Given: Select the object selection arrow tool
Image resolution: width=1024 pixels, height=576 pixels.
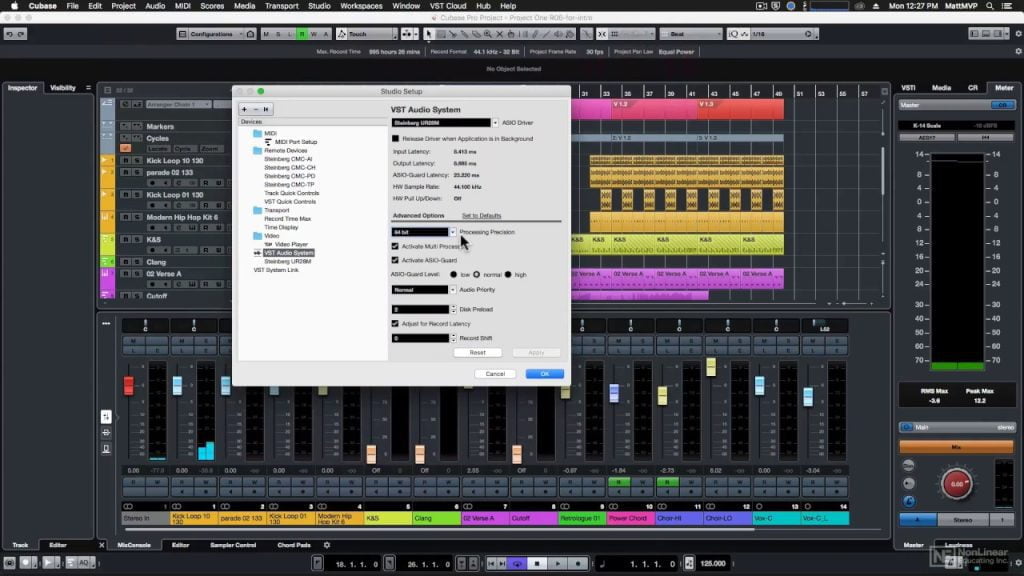Looking at the screenshot, I should [430, 34].
